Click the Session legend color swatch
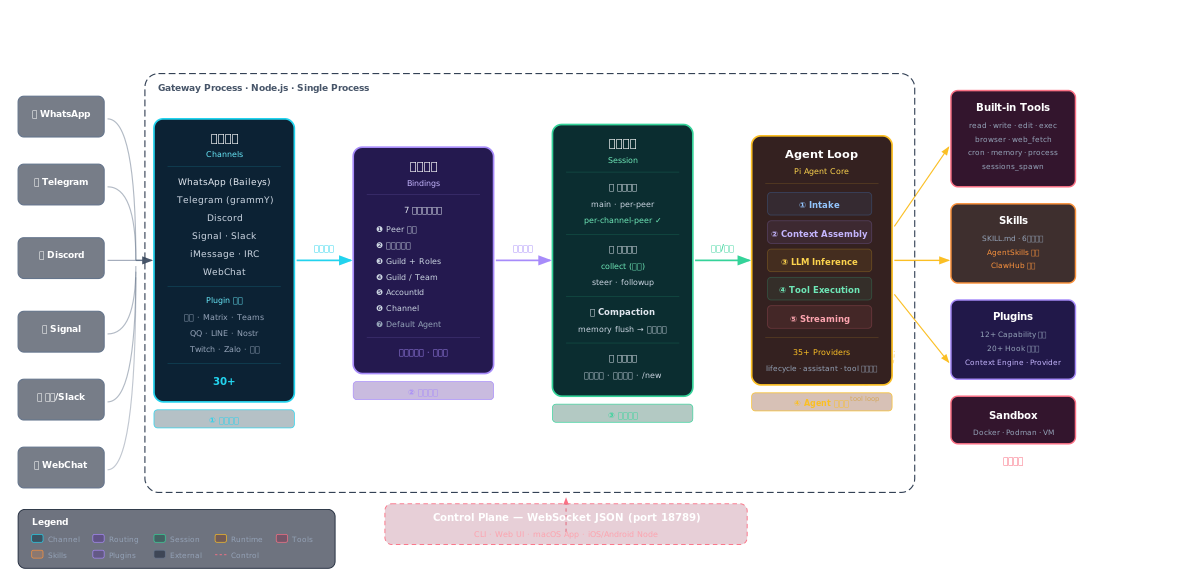The height and width of the screenshot is (588, 1200). (159, 539)
